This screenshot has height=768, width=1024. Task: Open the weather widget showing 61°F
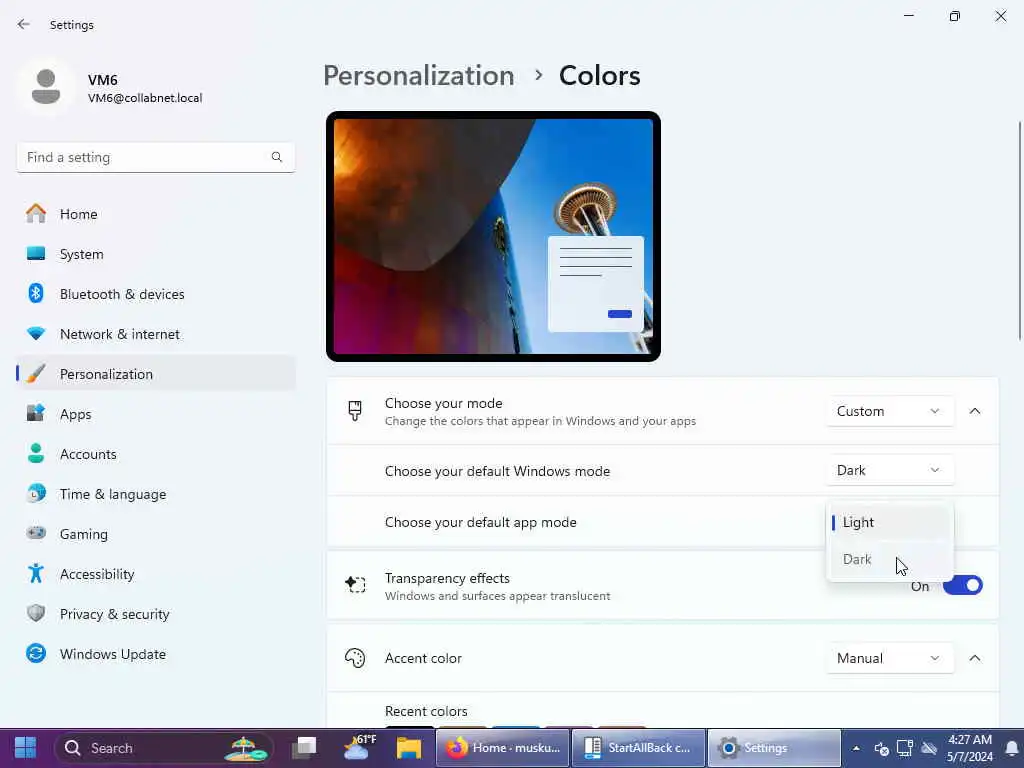pos(360,748)
